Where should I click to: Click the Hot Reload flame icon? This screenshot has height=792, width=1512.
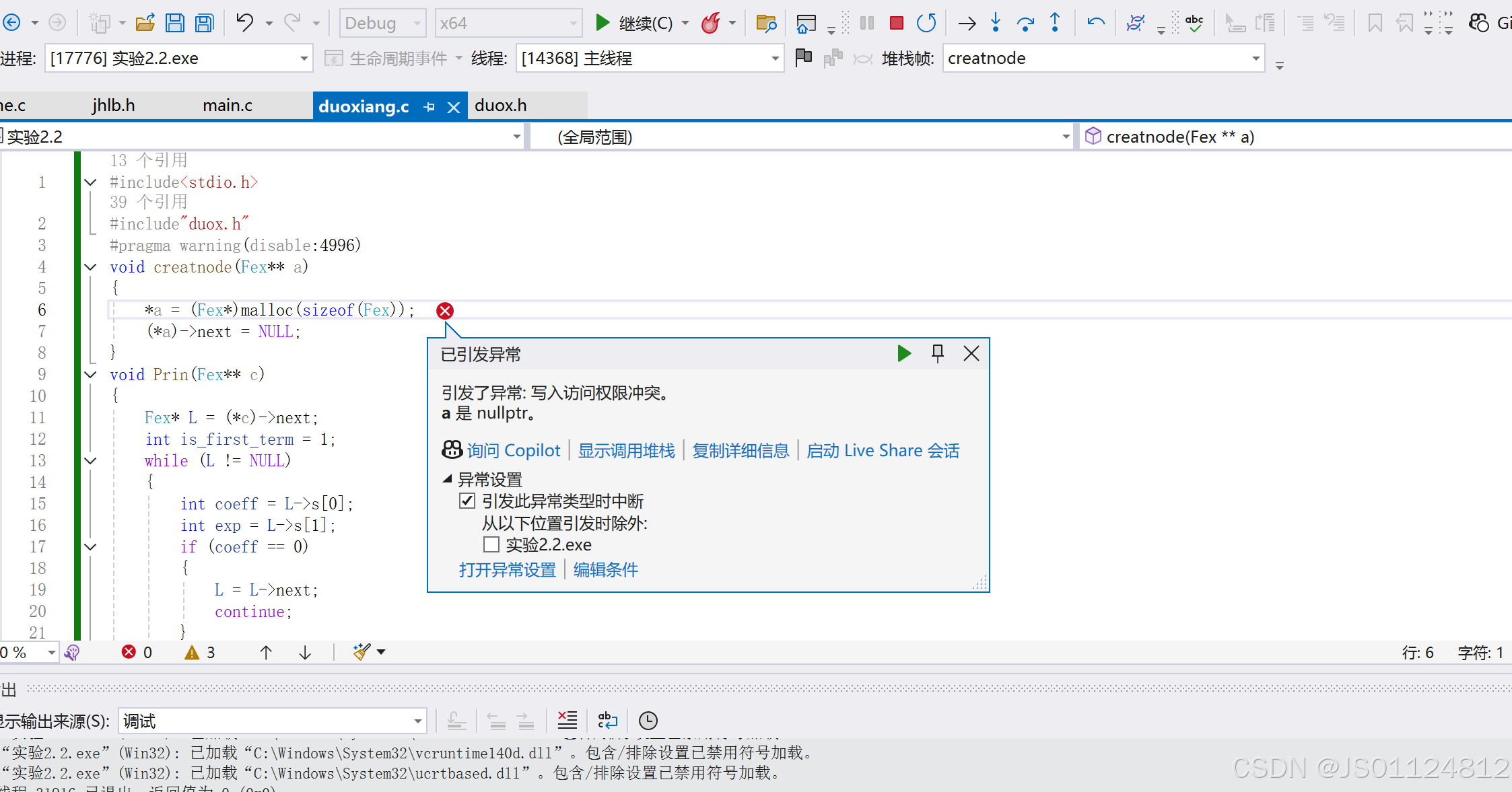pyautogui.click(x=710, y=23)
